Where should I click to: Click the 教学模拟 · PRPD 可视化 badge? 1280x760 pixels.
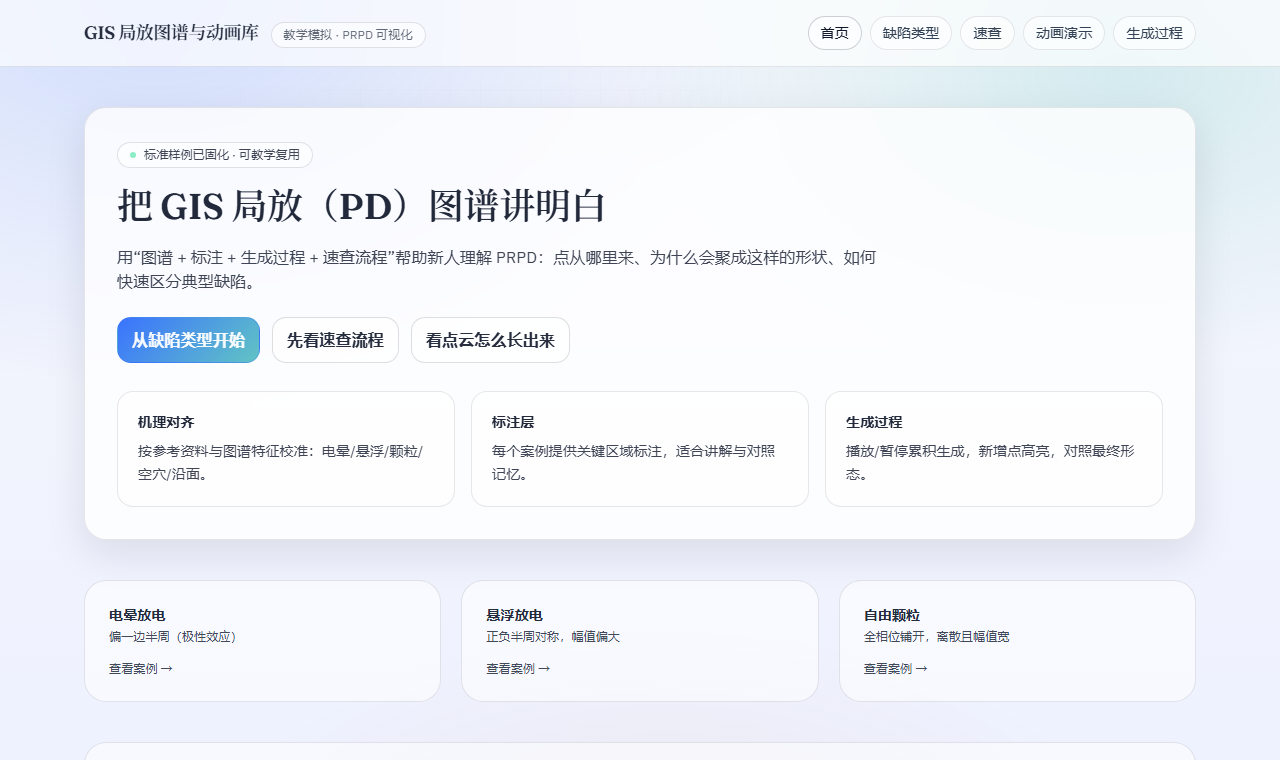(348, 35)
